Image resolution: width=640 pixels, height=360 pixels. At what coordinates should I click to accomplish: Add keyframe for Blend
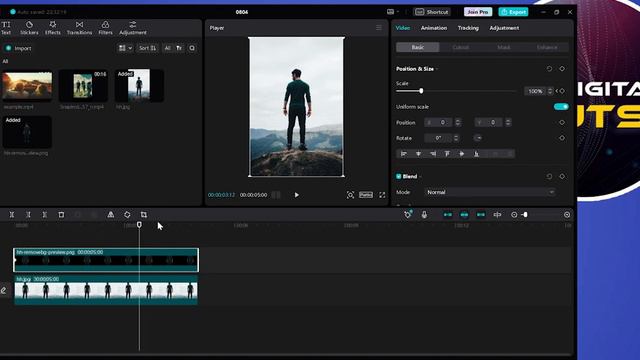click(562, 176)
